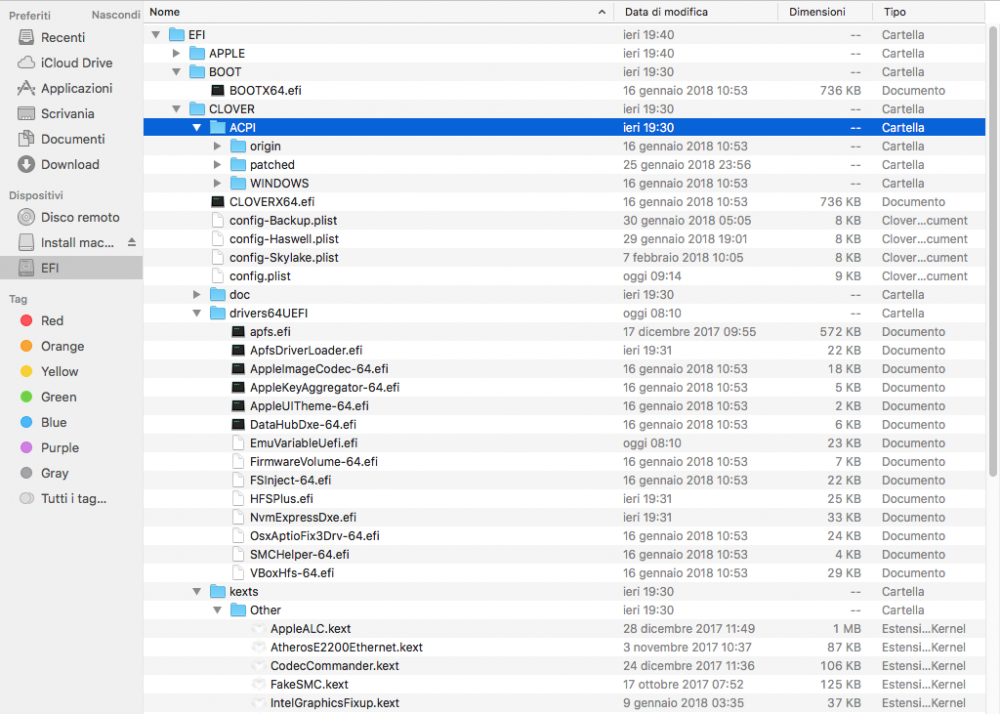The image size is (1000, 714).
Task: Open Download in the sidebar
Action: 59,165
